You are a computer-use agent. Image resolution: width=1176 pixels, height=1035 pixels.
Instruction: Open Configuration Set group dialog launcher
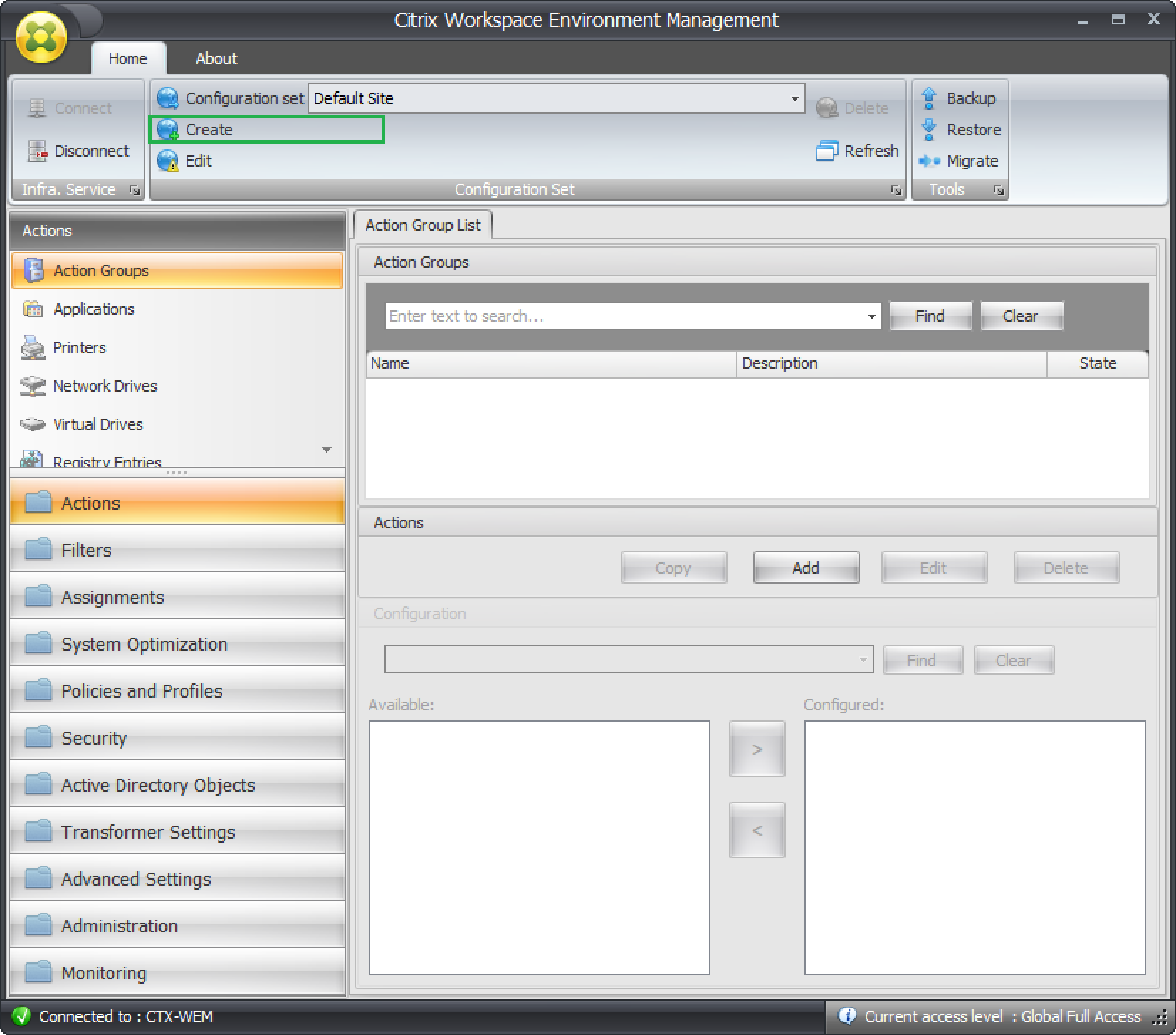[896, 190]
